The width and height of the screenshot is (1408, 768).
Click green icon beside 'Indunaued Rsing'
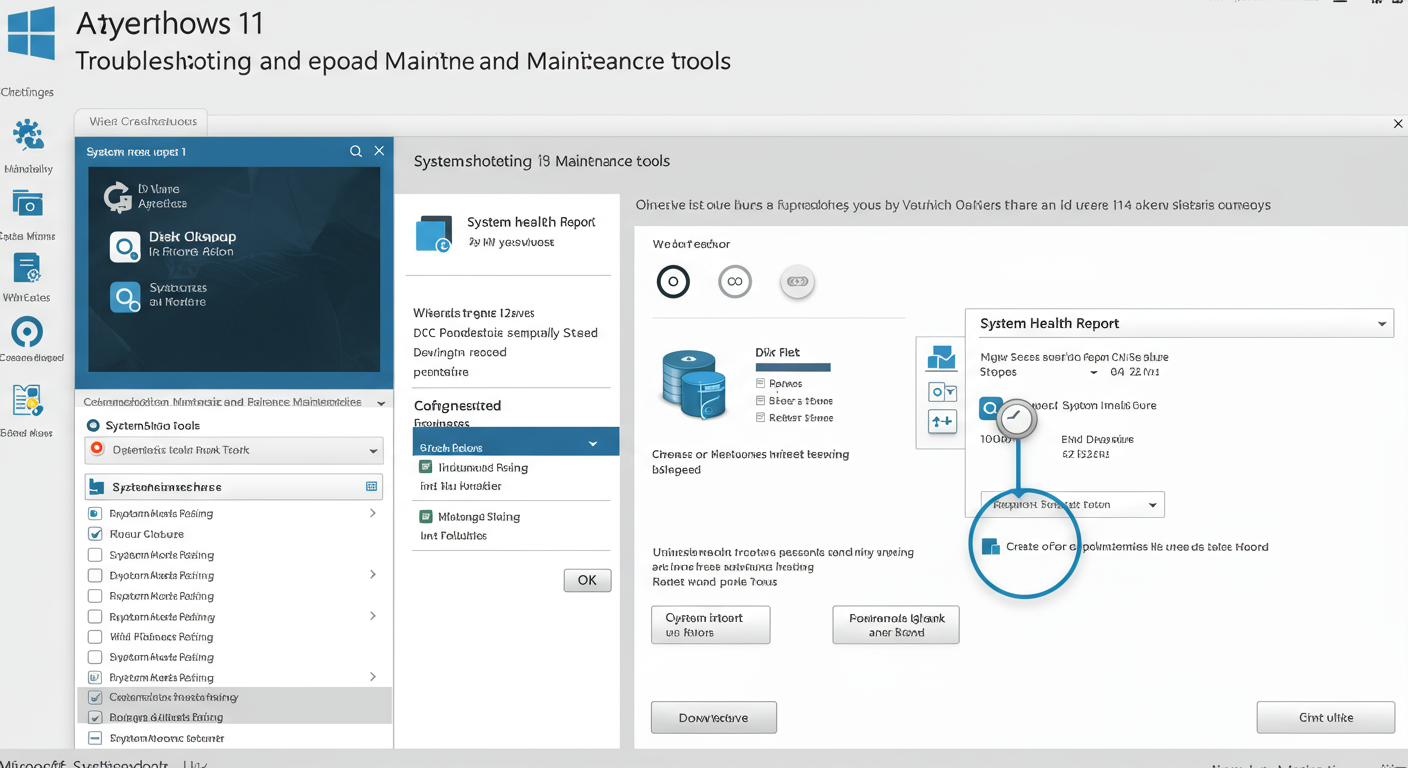point(426,467)
